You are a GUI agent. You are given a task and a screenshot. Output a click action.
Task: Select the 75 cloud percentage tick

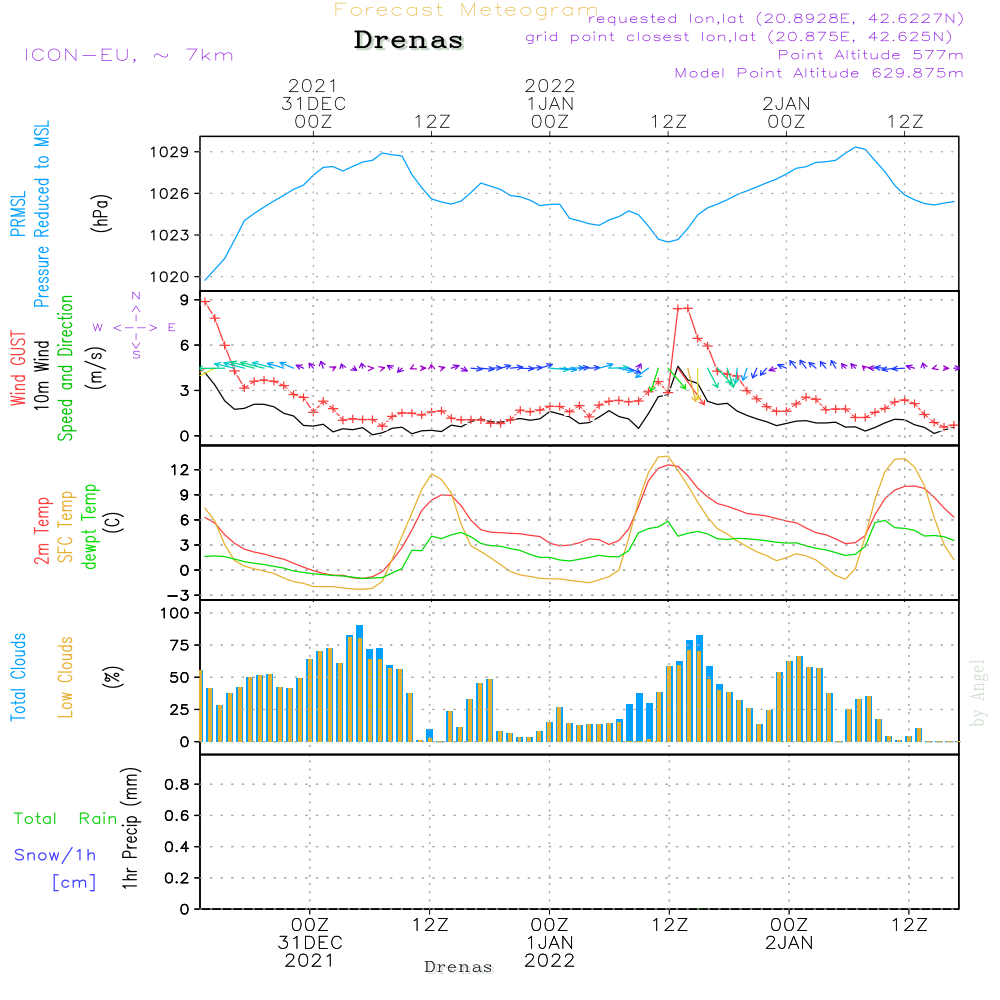coord(180,645)
